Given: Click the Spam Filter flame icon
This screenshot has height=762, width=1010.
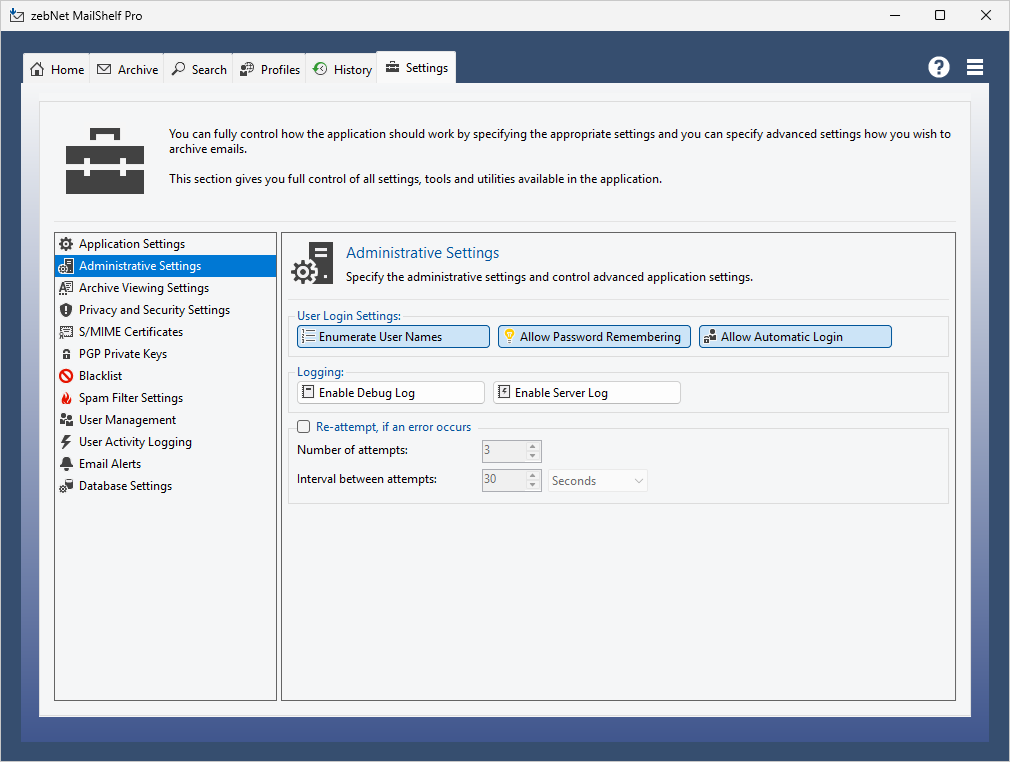Looking at the screenshot, I should (x=66, y=398).
